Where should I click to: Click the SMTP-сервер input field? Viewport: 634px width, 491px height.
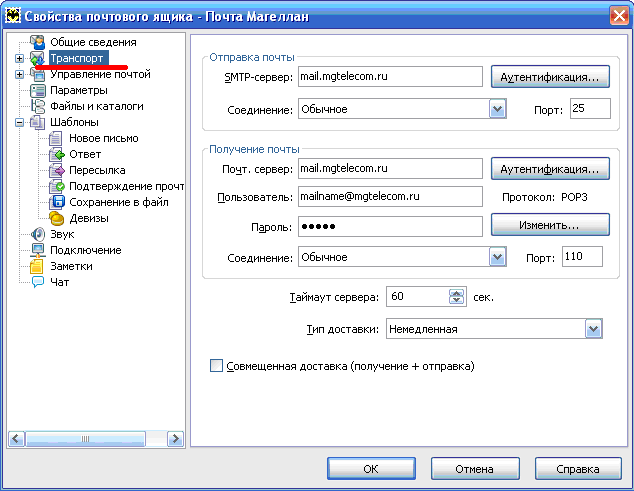coord(390,77)
